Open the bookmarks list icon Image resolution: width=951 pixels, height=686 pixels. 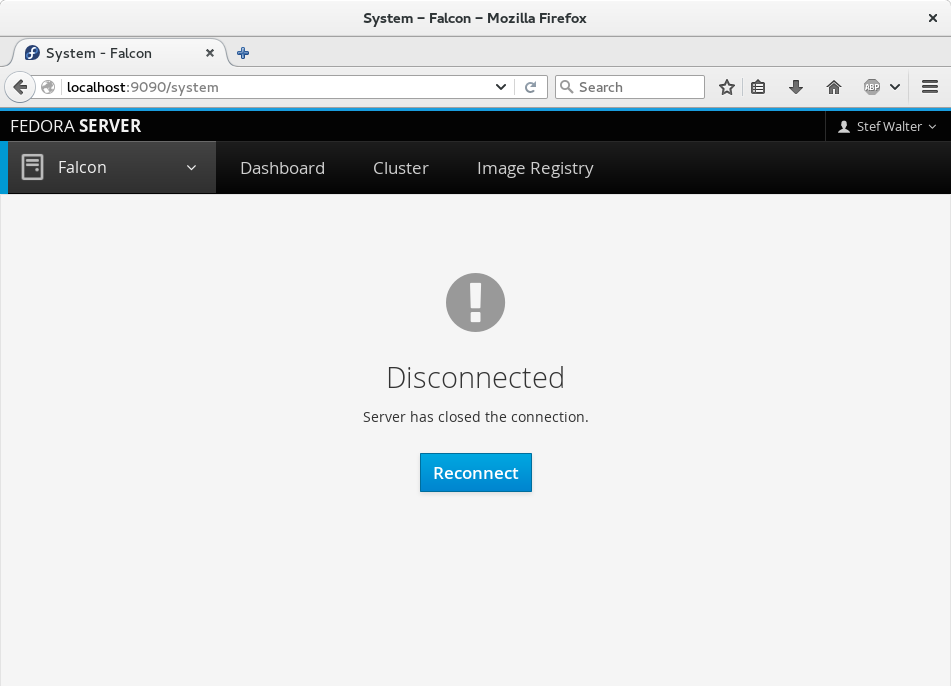point(758,87)
